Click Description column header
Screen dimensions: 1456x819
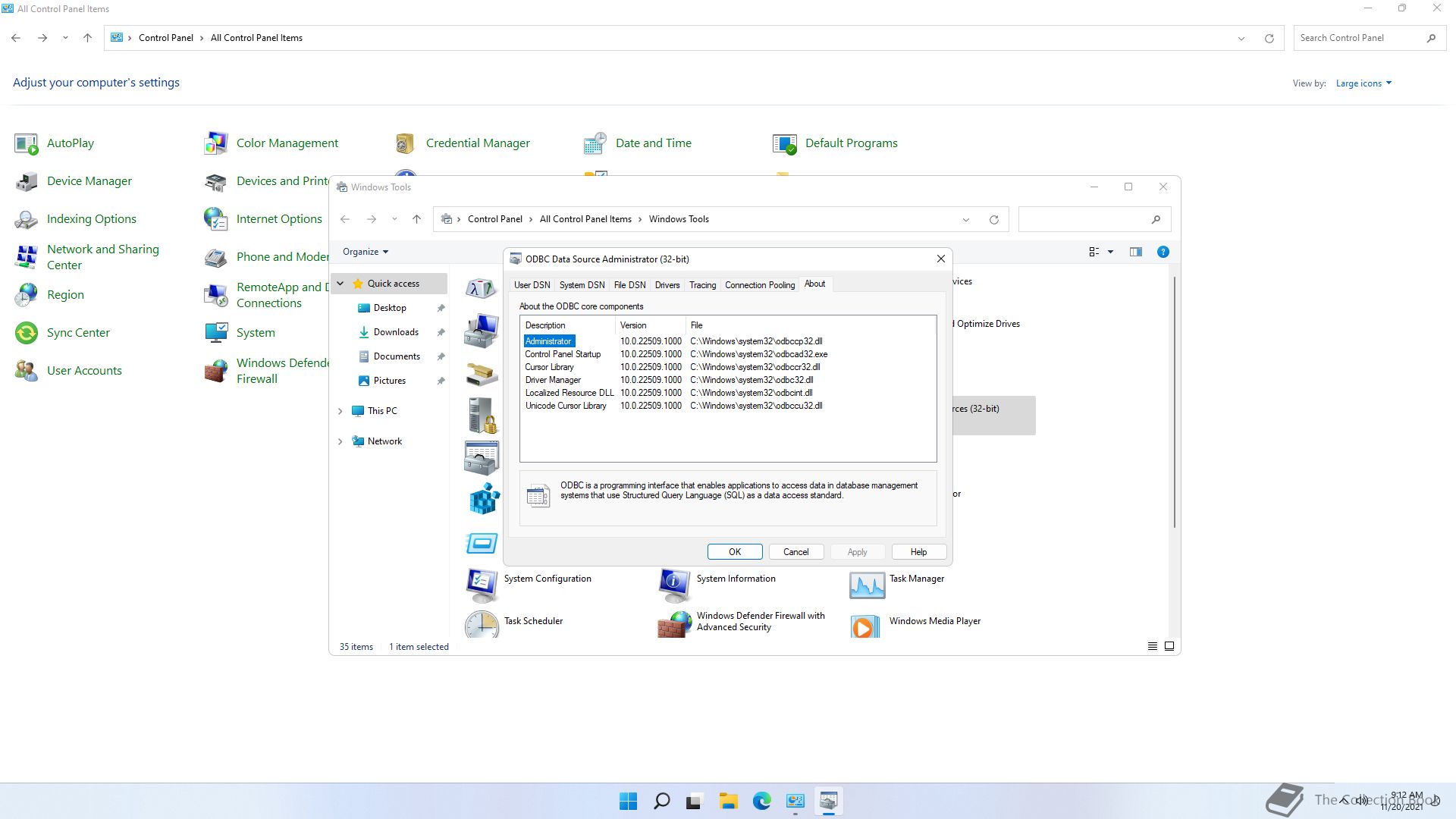click(x=568, y=325)
